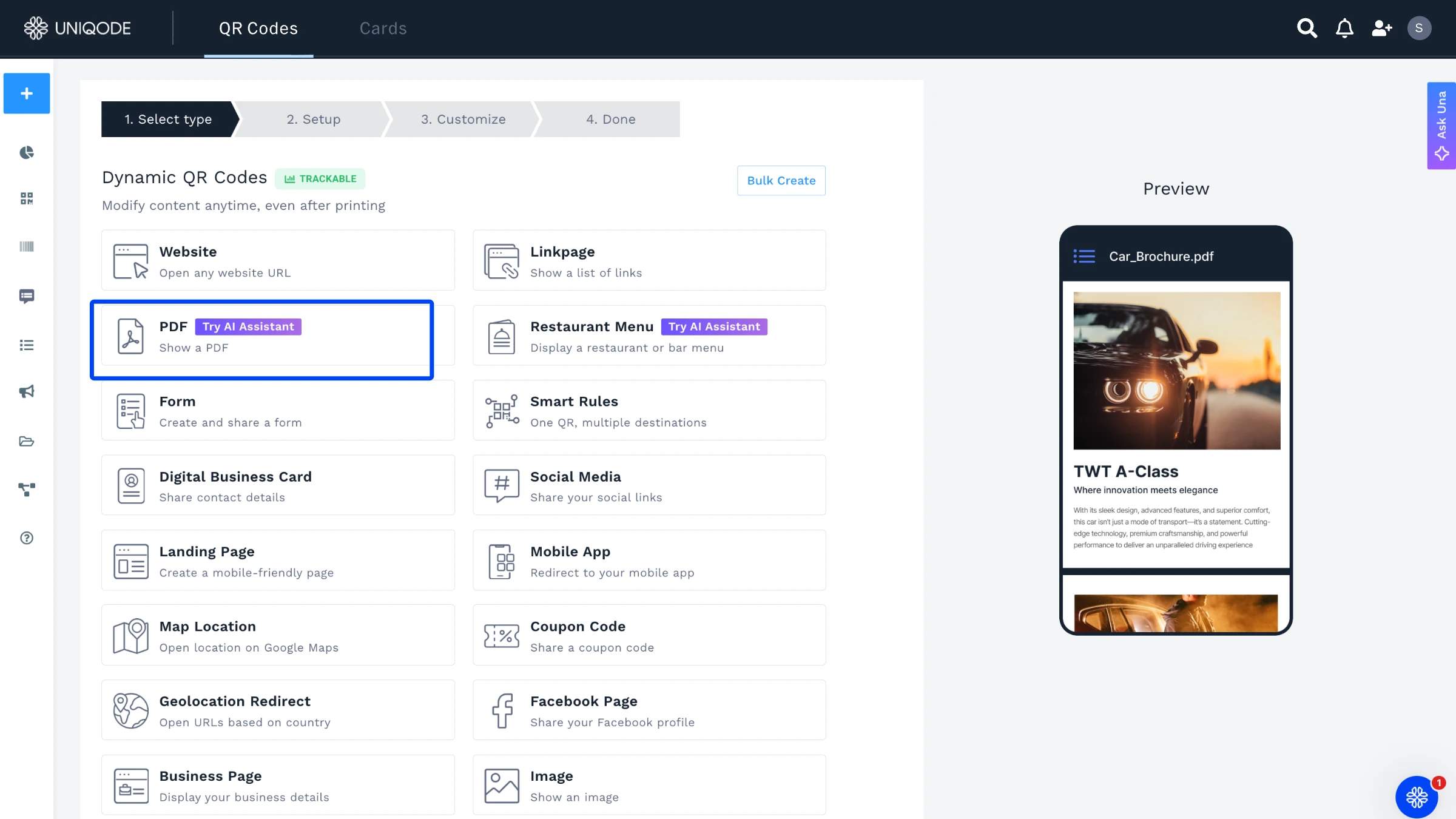Screen dimensions: 1456x819
Task: Click the Social Media hashtag icon
Action: (x=501, y=485)
